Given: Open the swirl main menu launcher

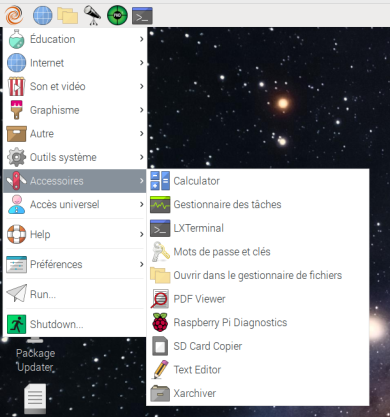Looking at the screenshot, I should [x=14, y=15].
